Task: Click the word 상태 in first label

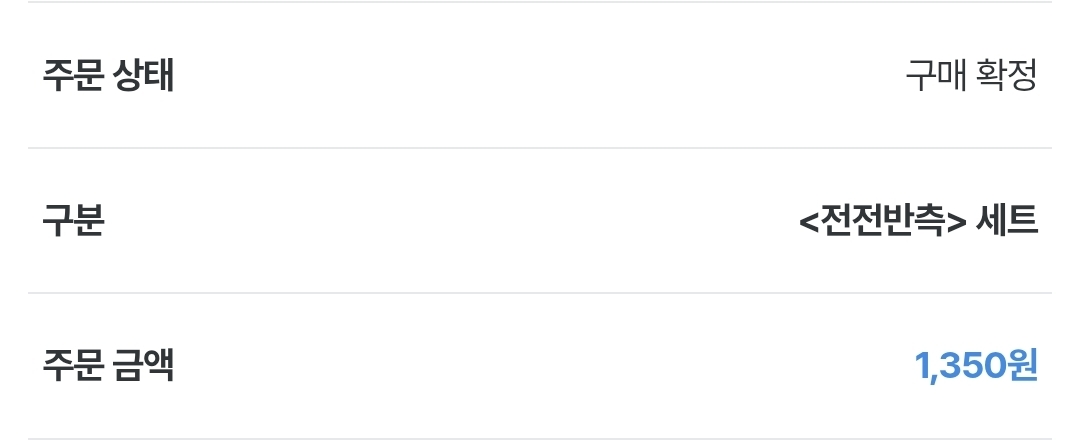Action: pyautogui.click(x=143, y=75)
